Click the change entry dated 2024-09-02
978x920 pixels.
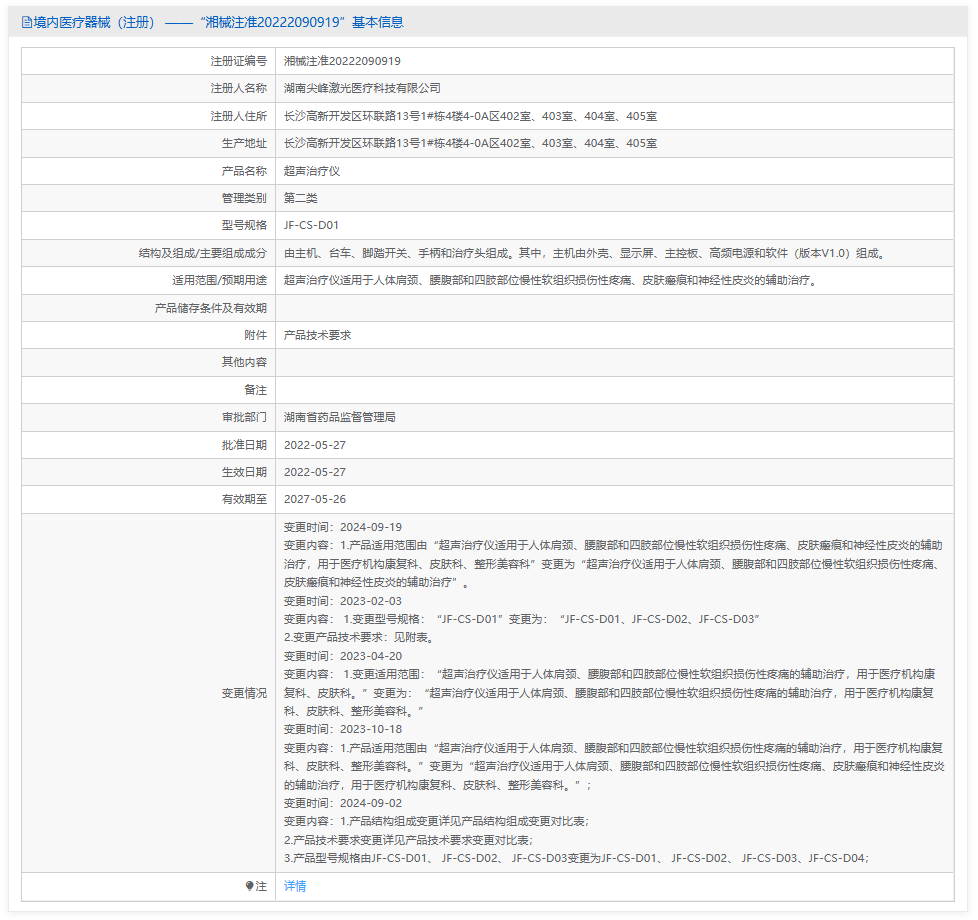[x=342, y=803]
